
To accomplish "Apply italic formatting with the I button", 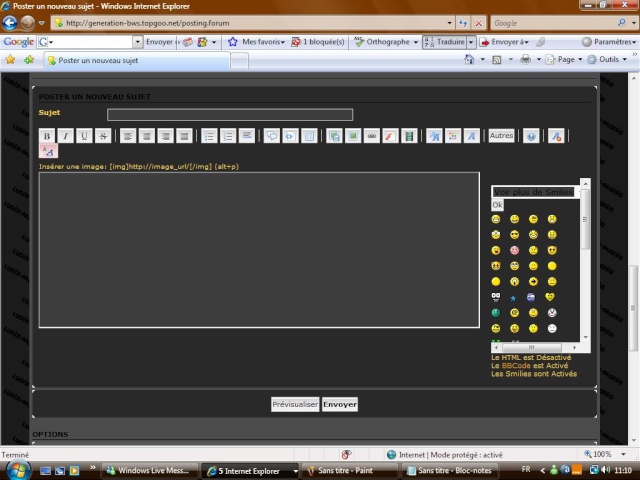I will [x=65, y=135].
